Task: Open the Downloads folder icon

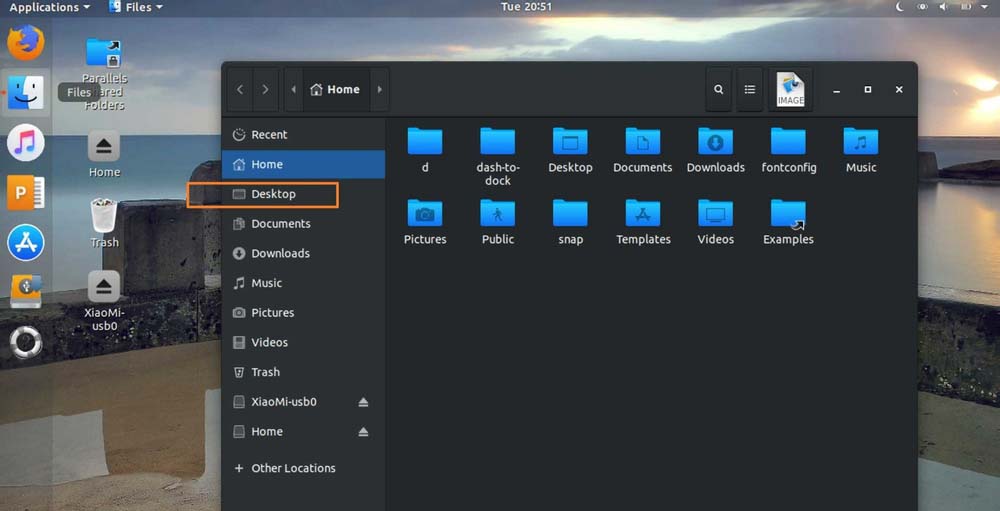Action: [x=715, y=142]
